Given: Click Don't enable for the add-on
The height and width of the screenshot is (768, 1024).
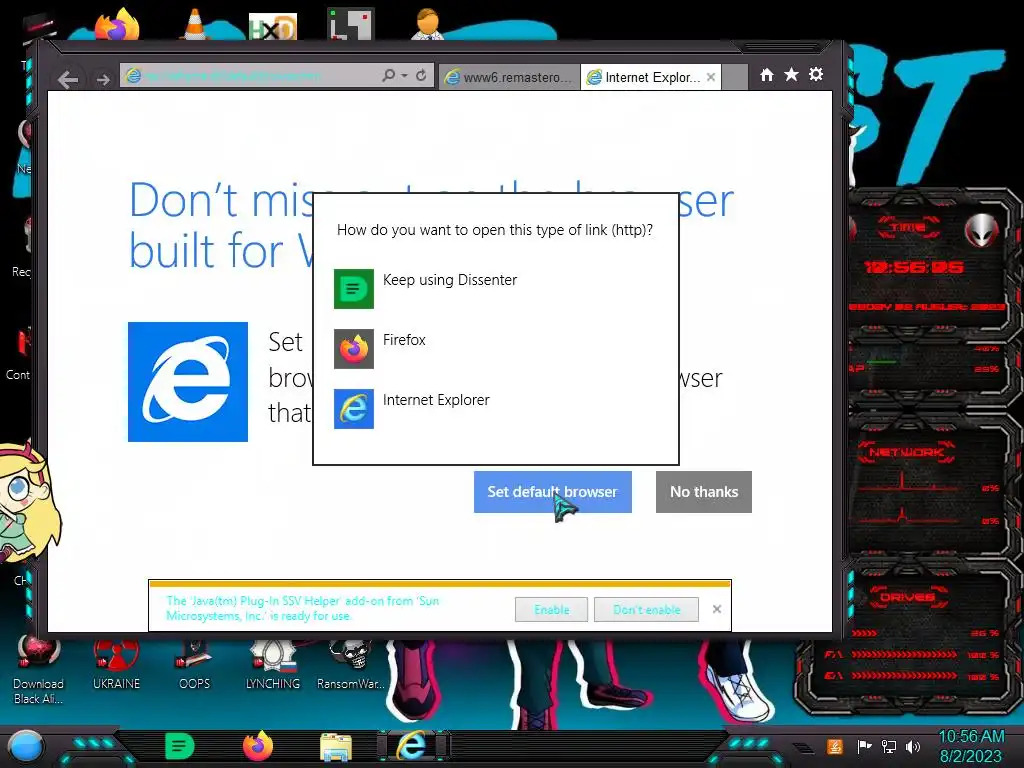Looking at the screenshot, I should point(646,609).
